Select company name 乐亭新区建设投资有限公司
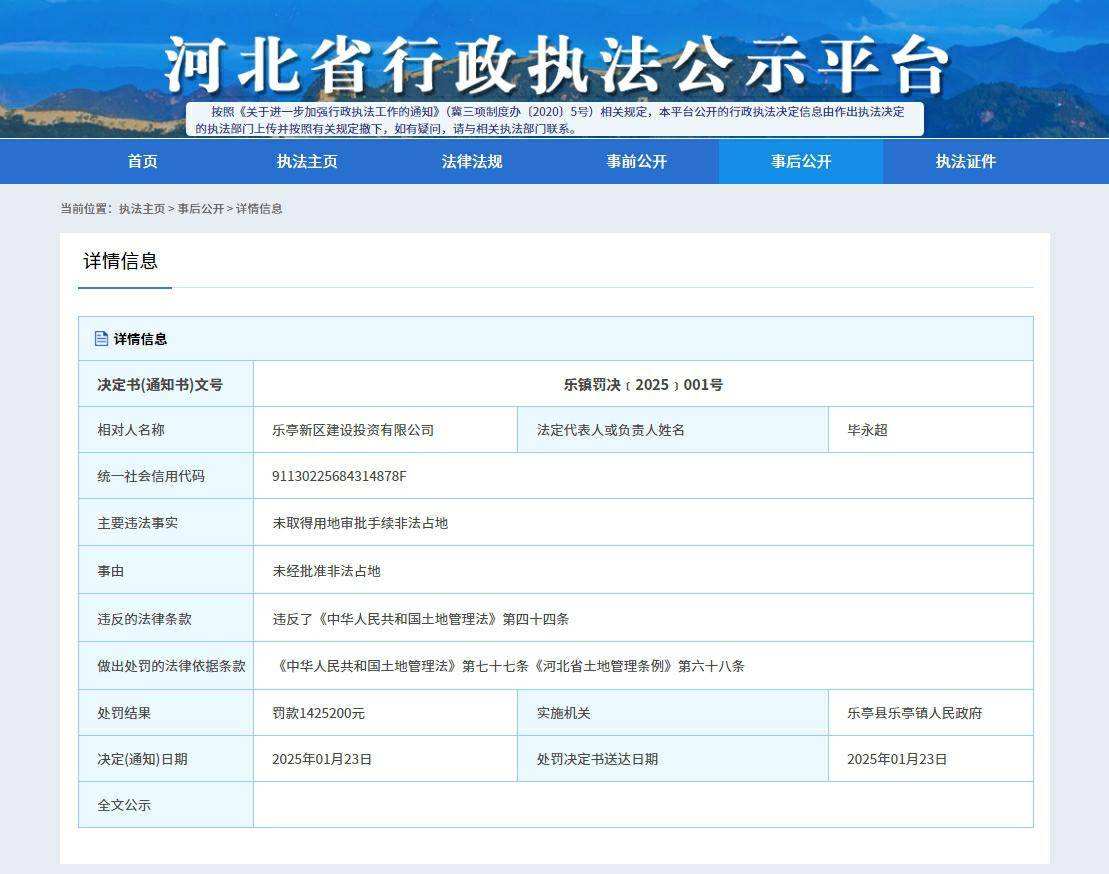 pyautogui.click(x=353, y=430)
